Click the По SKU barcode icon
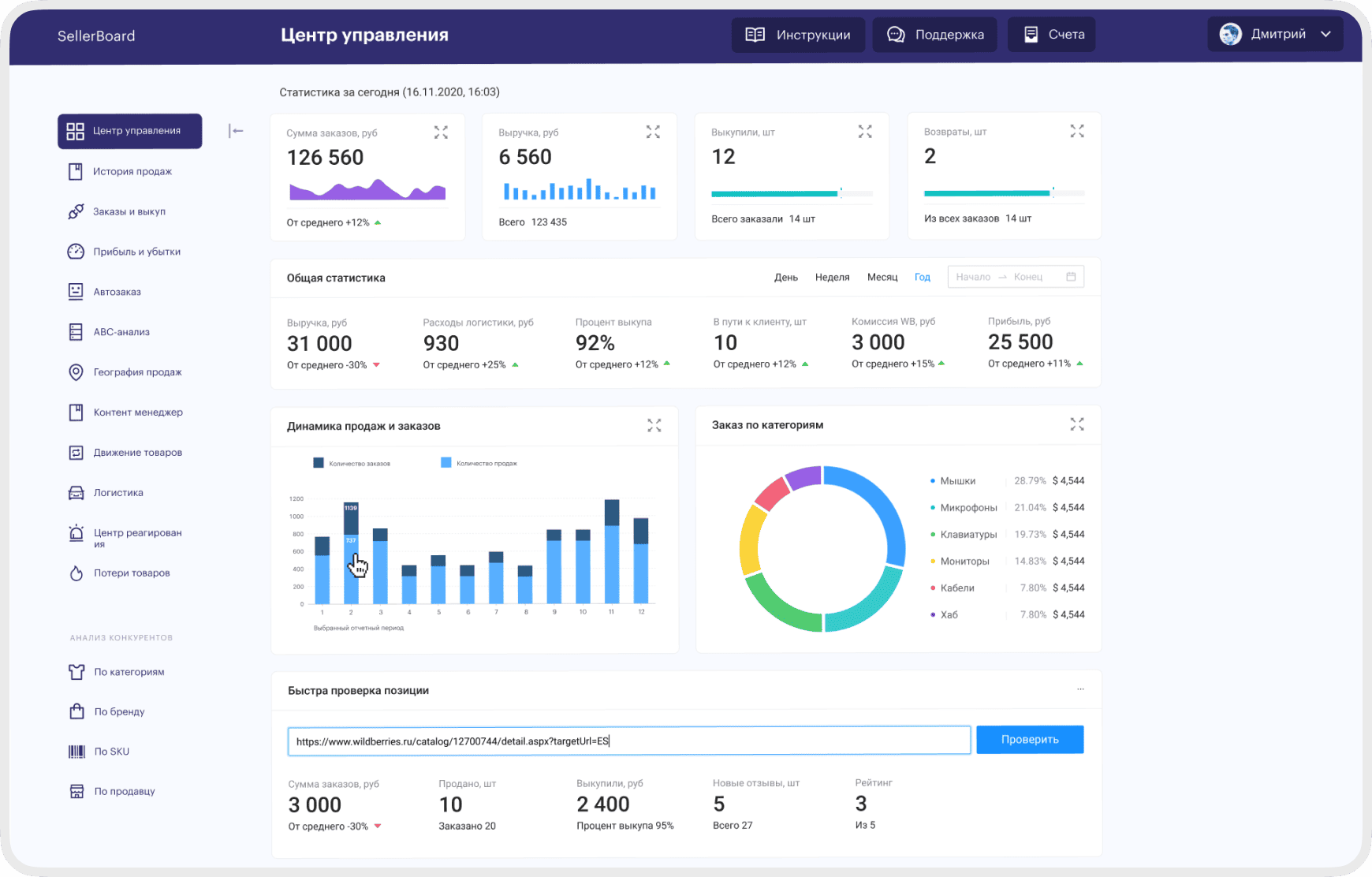The image size is (1372, 877). coord(76,752)
